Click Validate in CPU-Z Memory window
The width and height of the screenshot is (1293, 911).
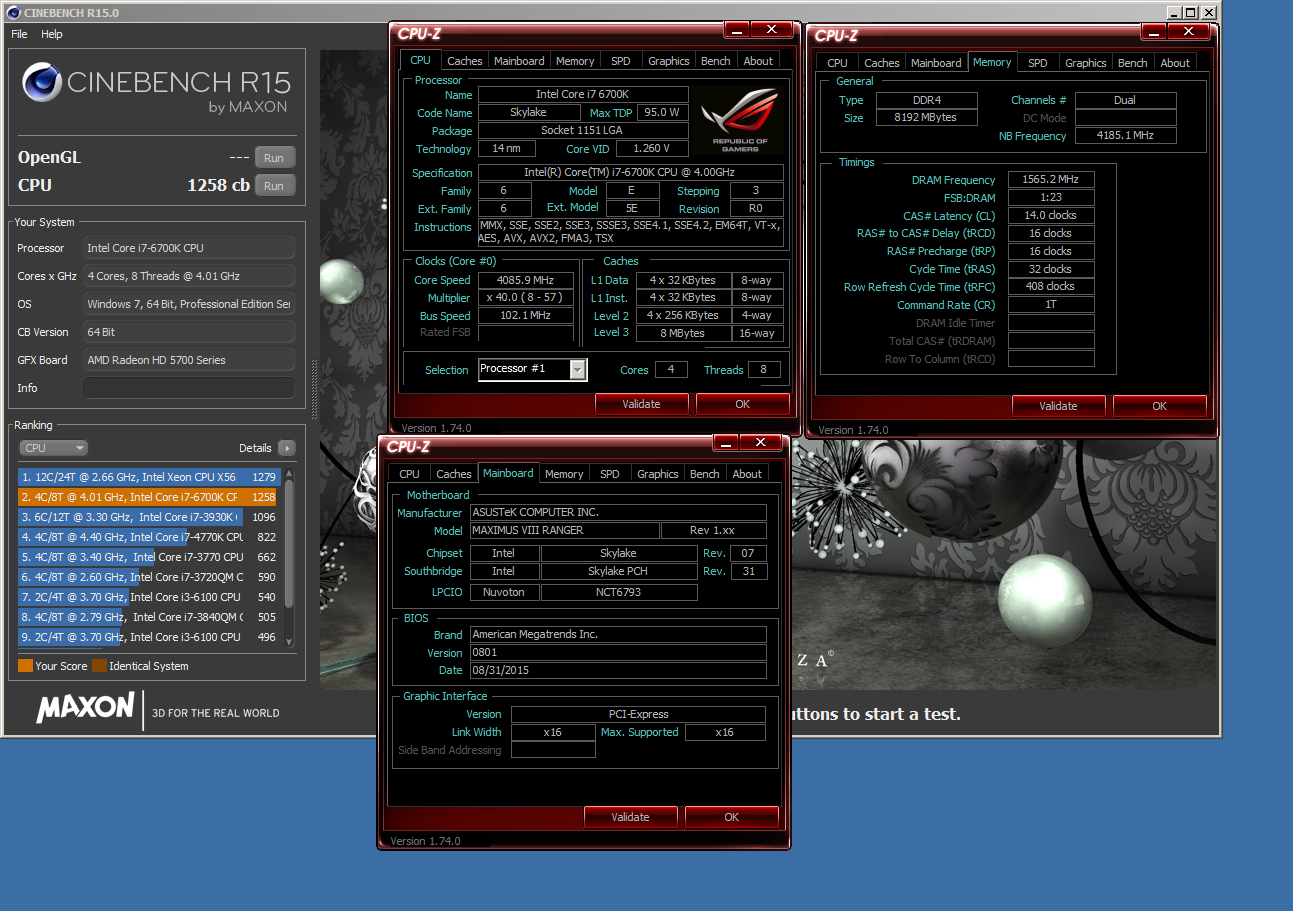point(1059,406)
